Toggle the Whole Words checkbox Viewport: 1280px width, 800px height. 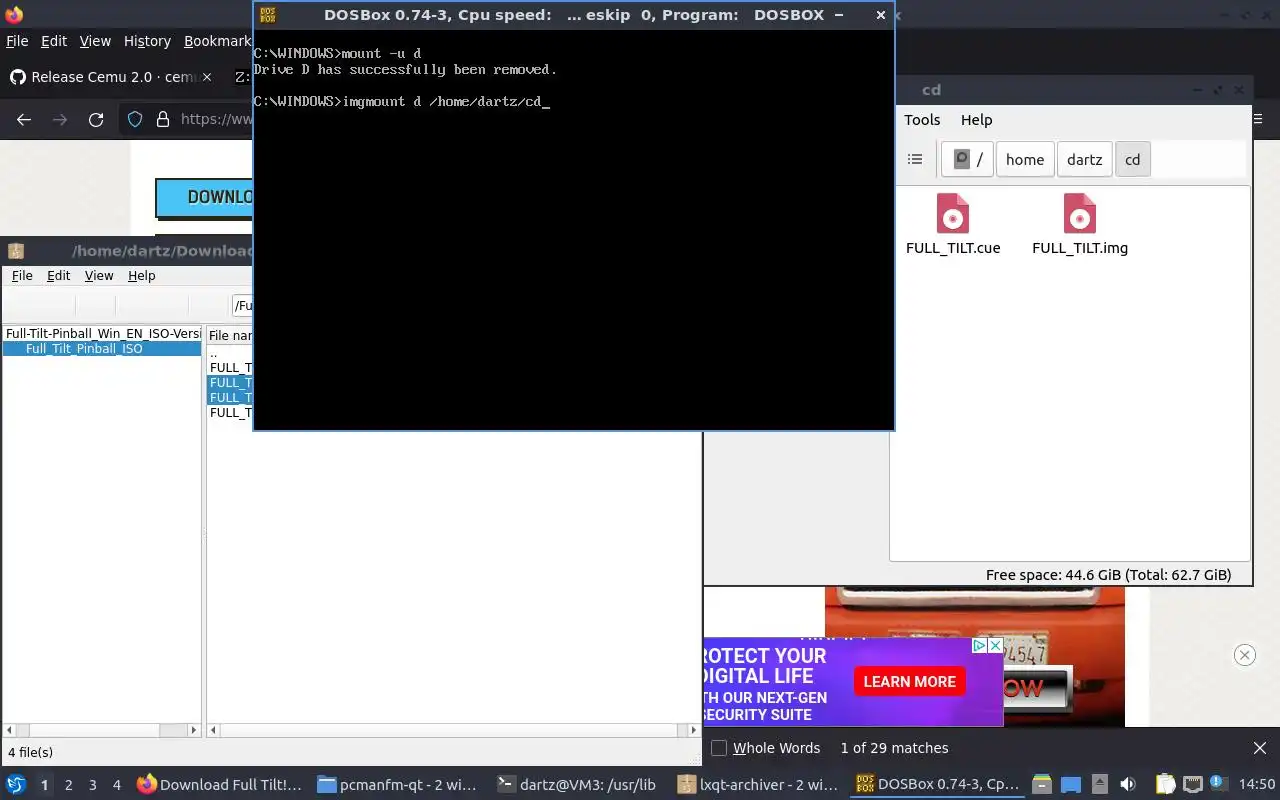(719, 748)
